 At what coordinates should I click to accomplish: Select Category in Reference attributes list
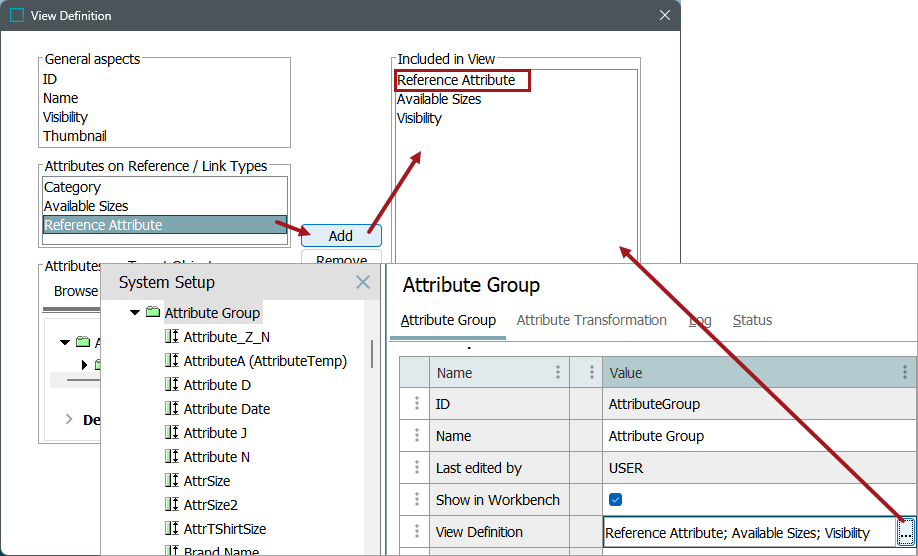[72, 187]
